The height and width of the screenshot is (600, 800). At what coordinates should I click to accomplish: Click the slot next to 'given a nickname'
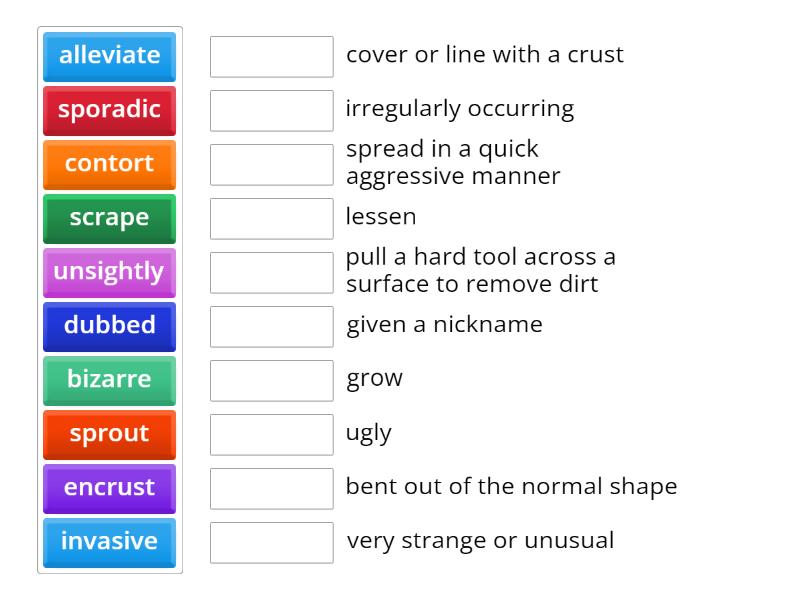[x=271, y=327]
